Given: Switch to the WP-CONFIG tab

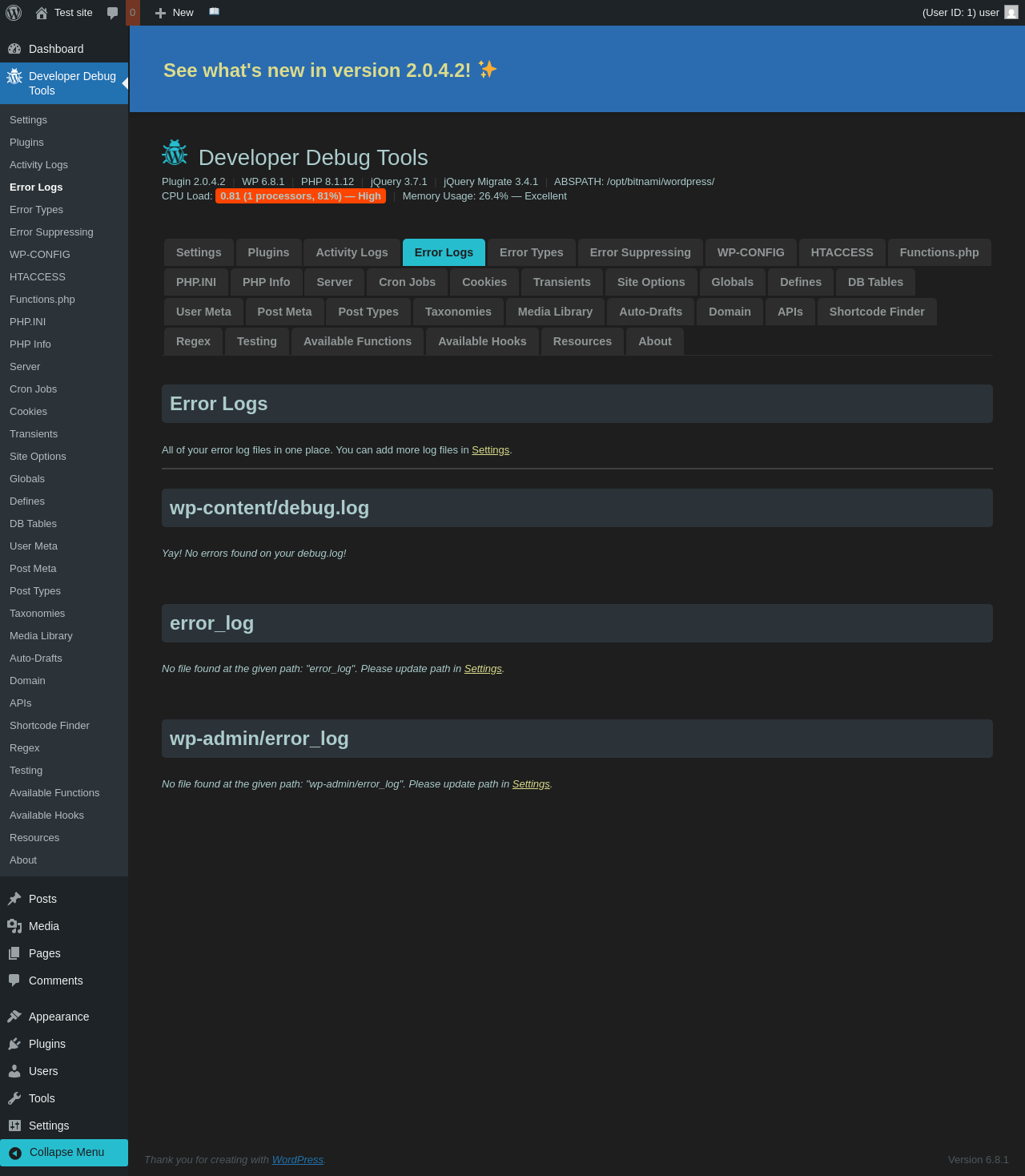Looking at the screenshot, I should tap(750, 252).
